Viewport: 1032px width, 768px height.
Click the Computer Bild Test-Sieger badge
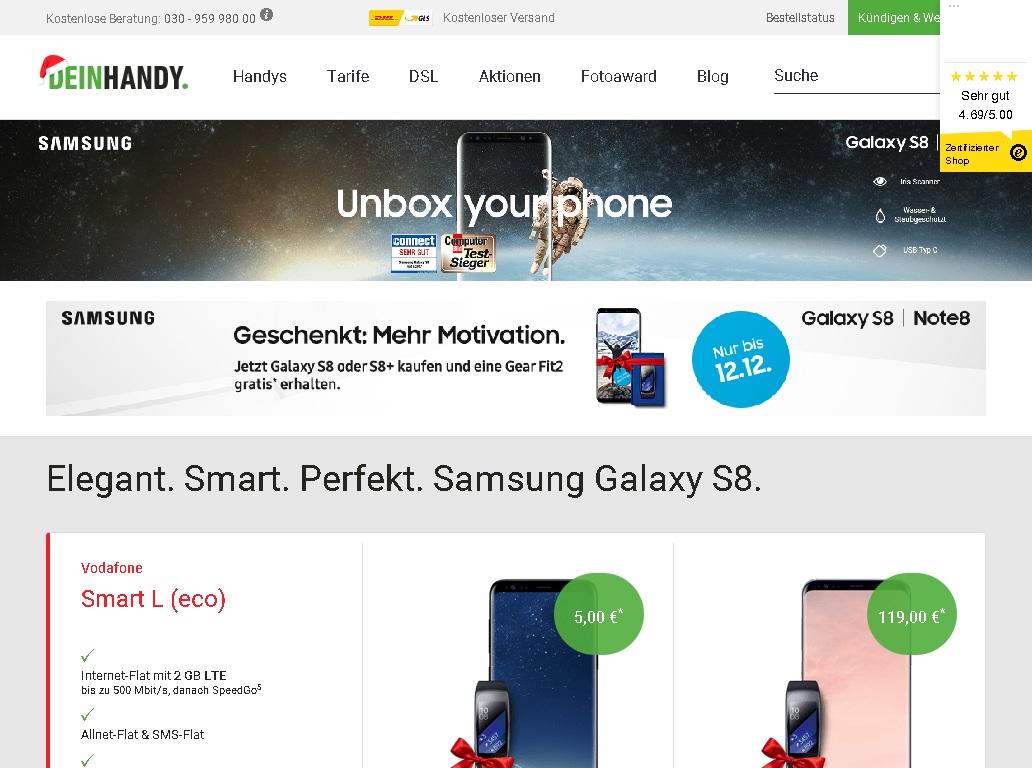coord(468,253)
